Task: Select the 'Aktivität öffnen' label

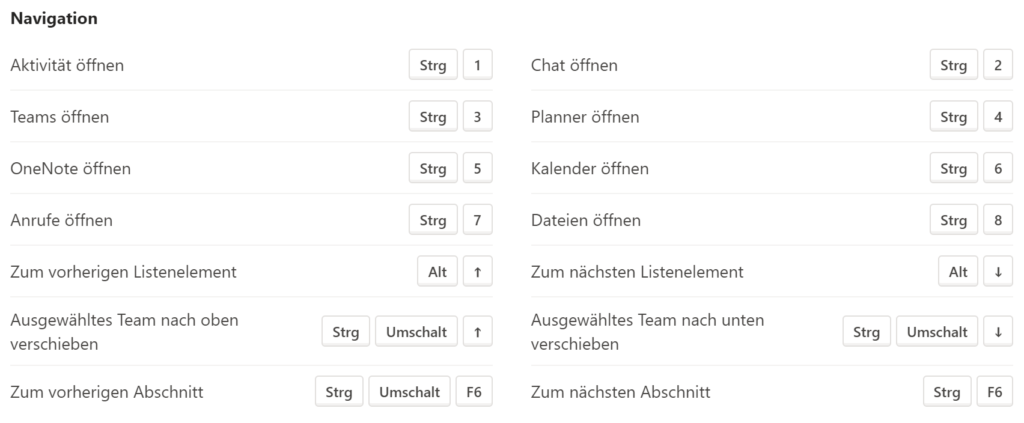Action: [67, 65]
